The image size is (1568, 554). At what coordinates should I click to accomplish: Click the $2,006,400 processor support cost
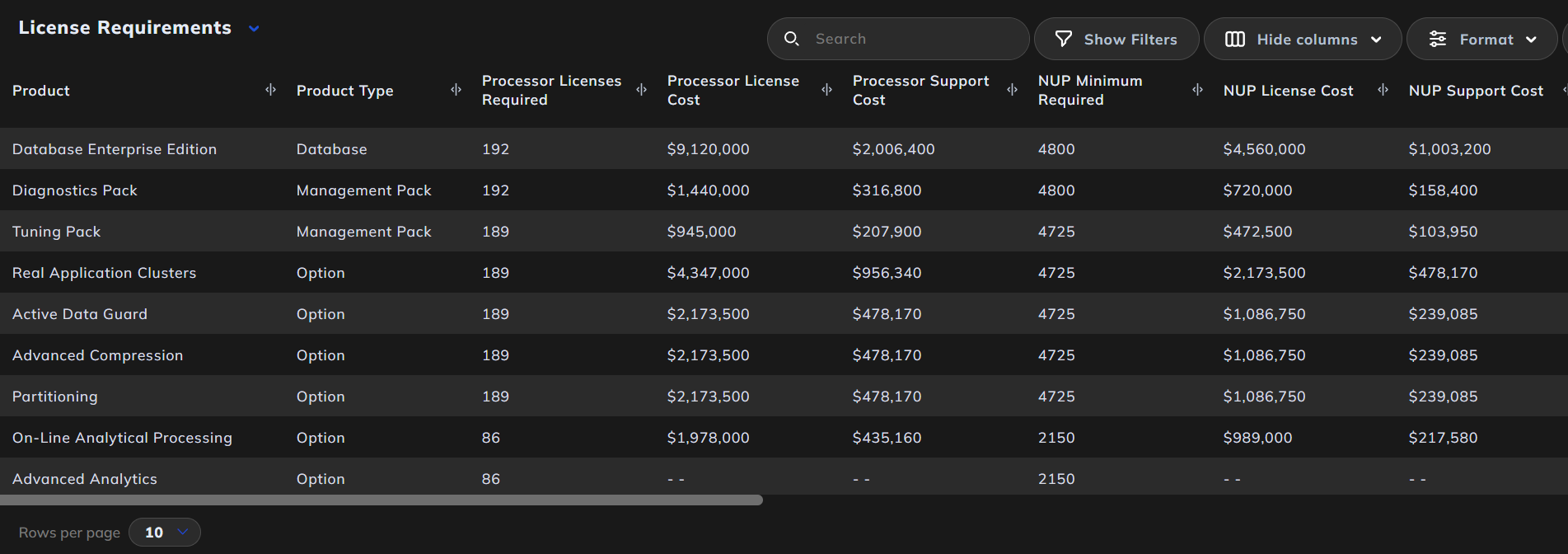click(894, 149)
